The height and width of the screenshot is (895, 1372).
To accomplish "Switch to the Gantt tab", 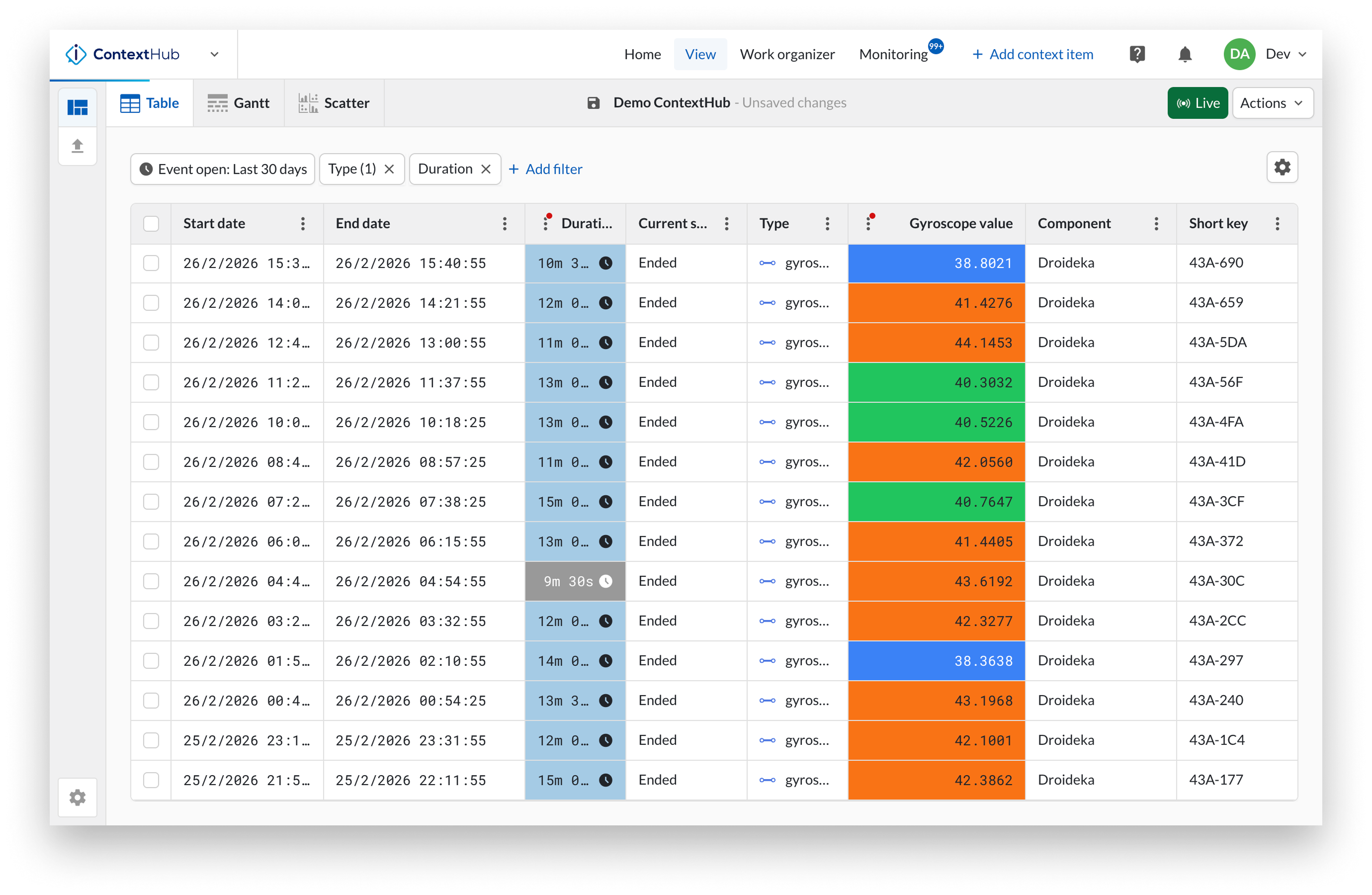I will click(238, 102).
